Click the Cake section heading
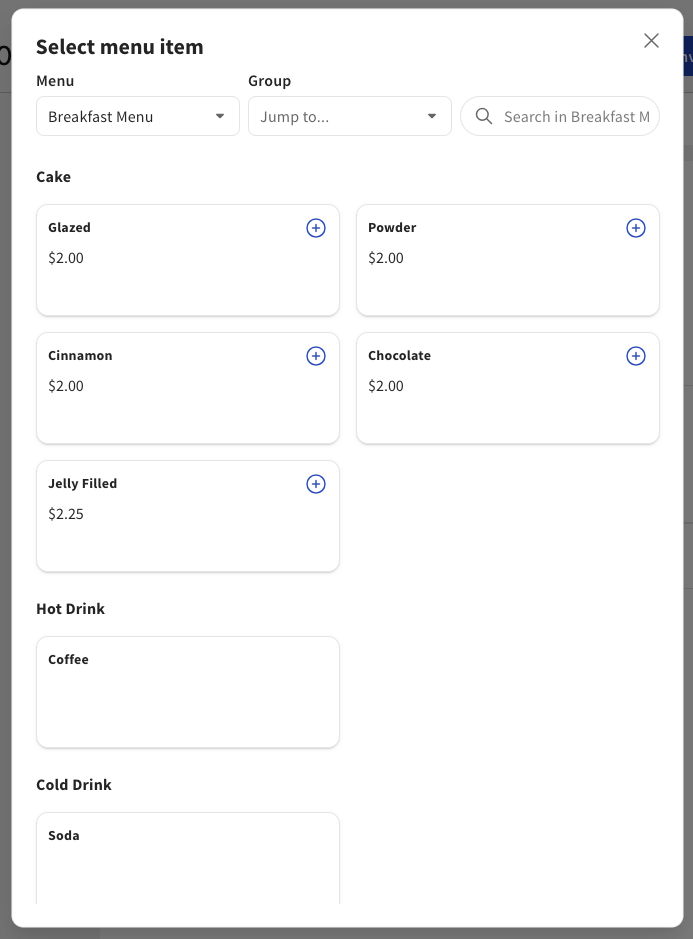Viewport: 693px width, 939px height. tap(53, 177)
